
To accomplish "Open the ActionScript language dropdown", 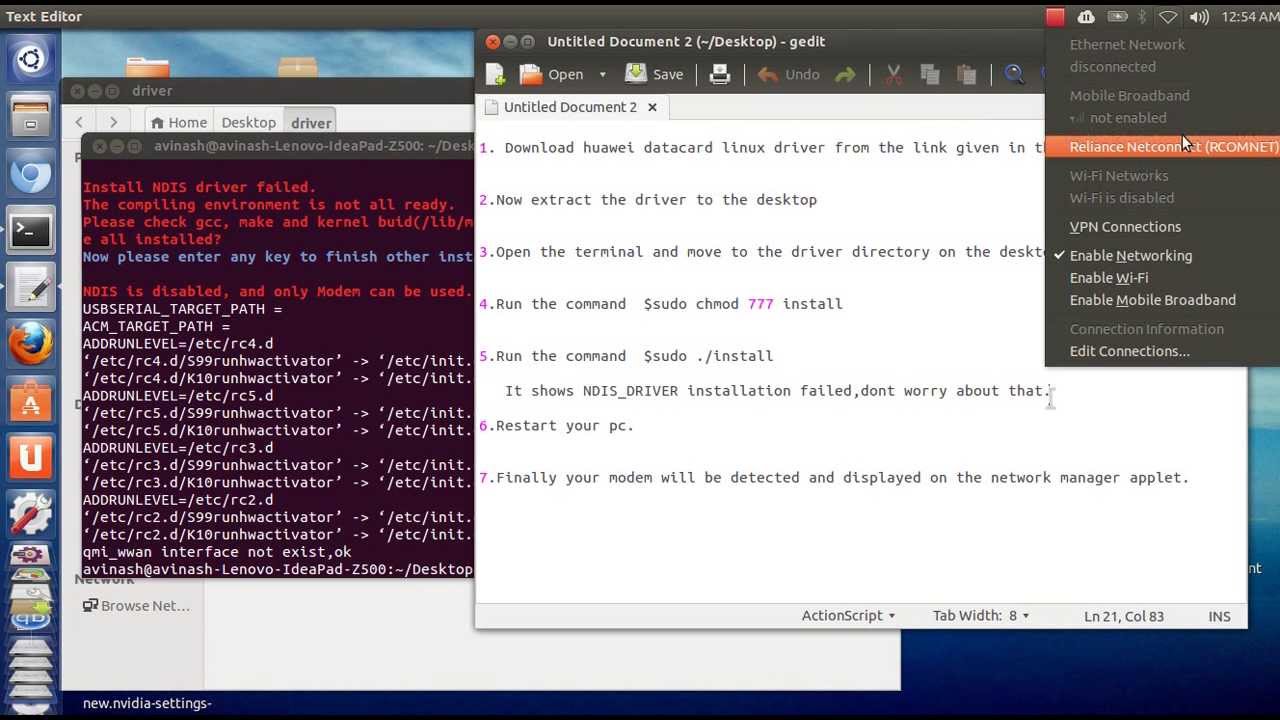I will tap(848, 616).
